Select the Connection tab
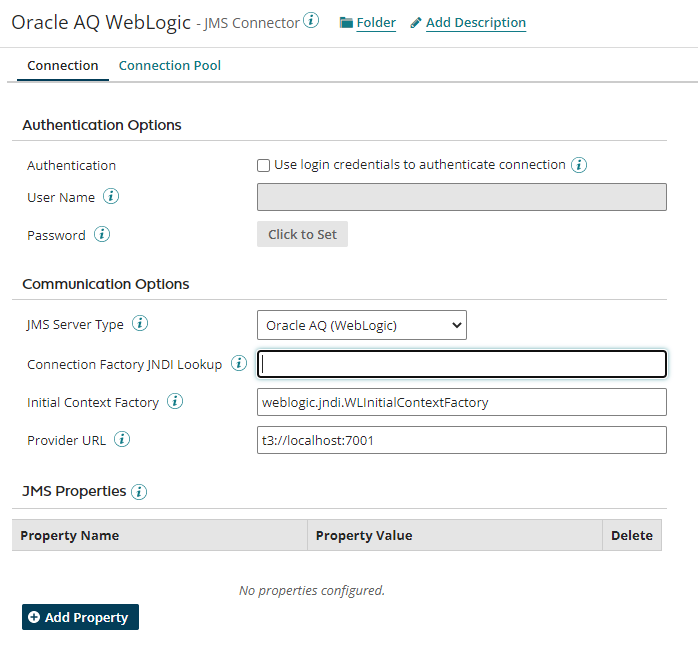698x648 pixels. click(x=63, y=66)
